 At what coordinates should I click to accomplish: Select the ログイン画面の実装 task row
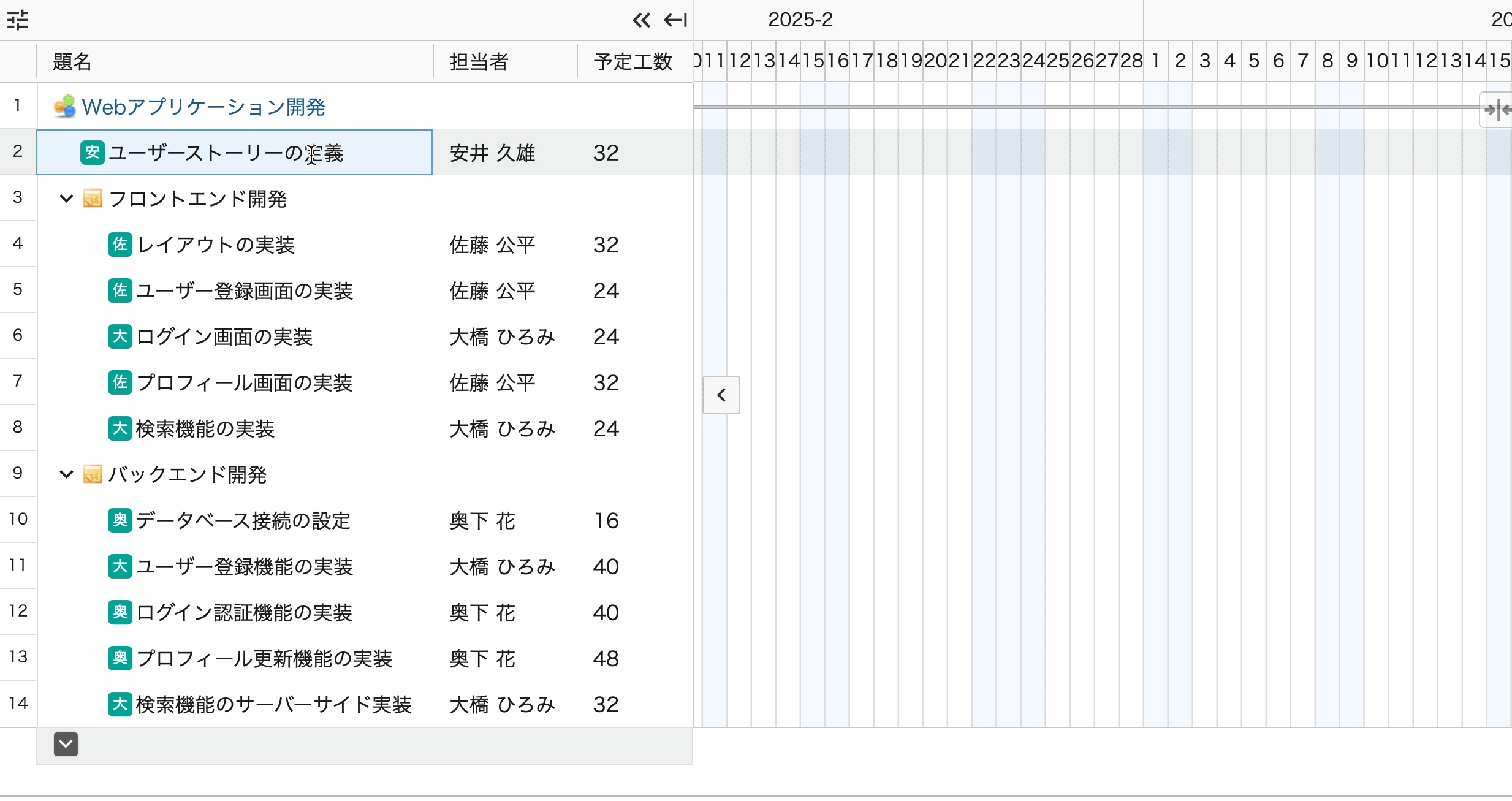coord(224,336)
